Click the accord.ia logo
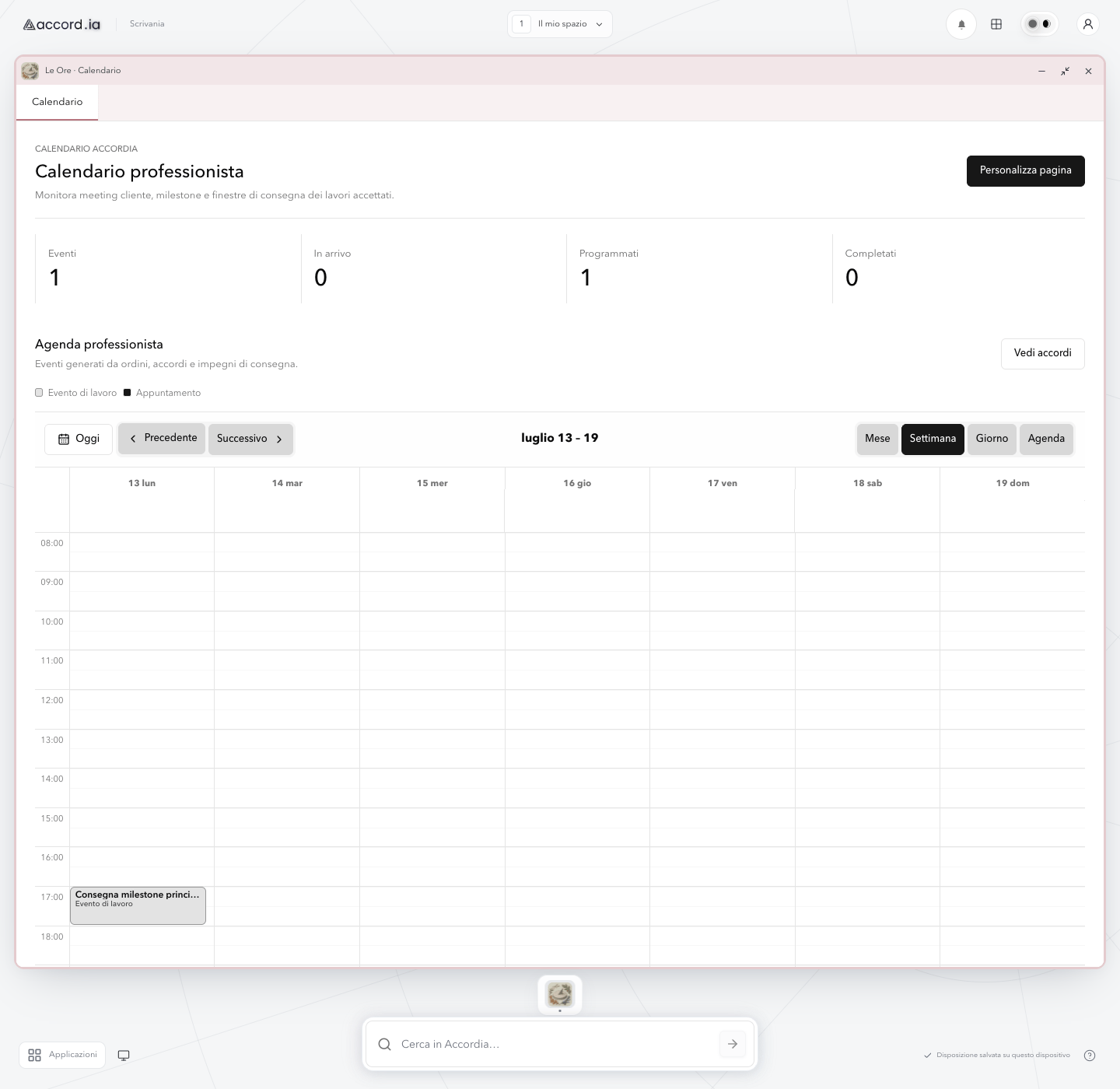 tap(61, 24)
